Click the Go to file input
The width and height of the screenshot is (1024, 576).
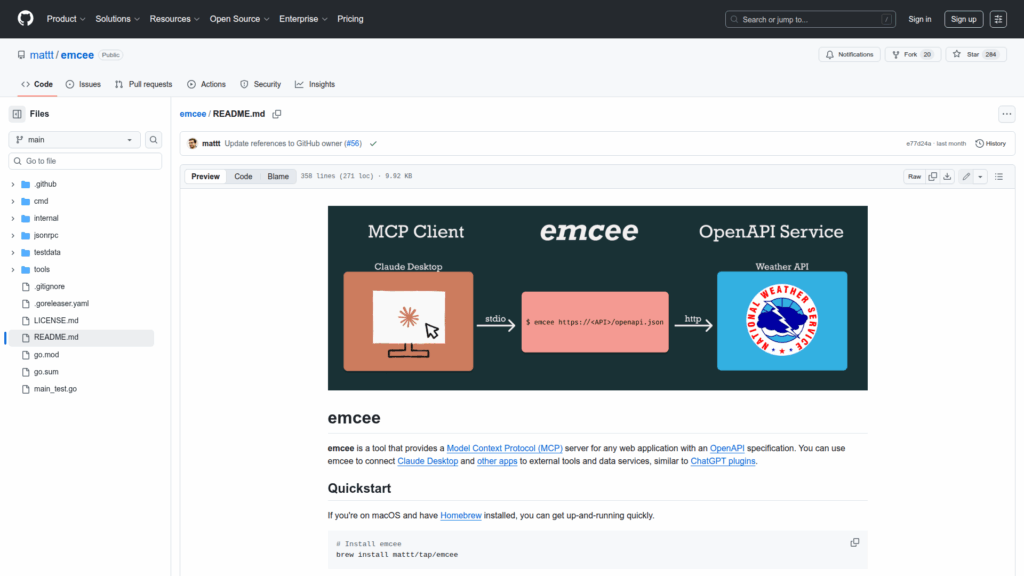pyautogui.click(x=85, y=161)
